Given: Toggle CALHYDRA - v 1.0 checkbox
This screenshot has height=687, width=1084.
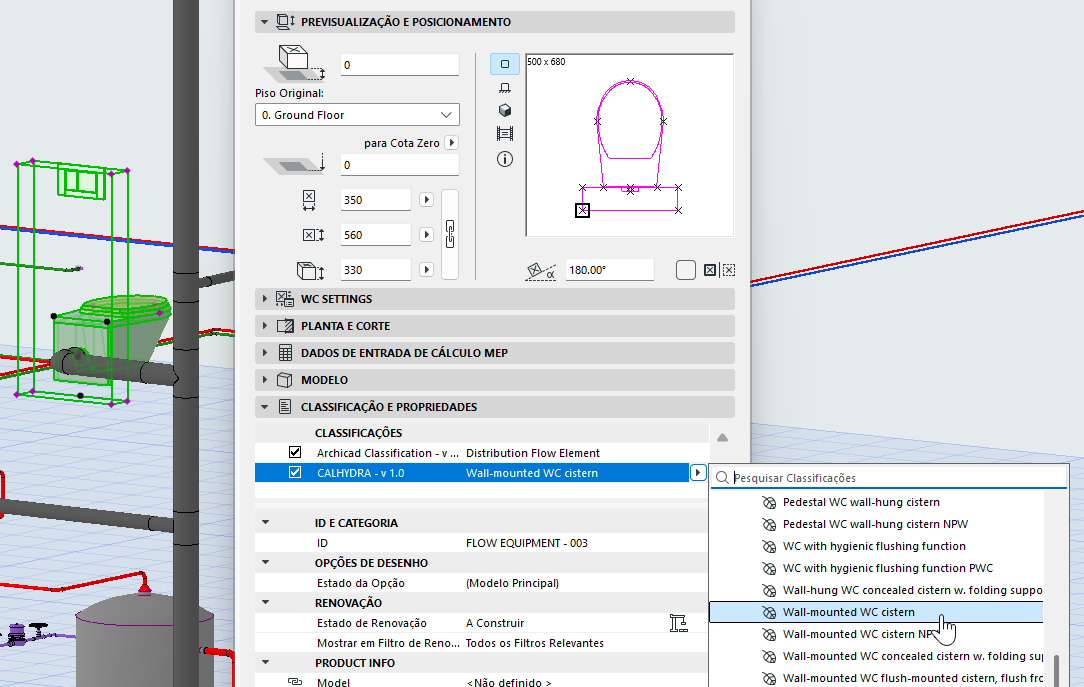Looking at the screenshot, I should pos(295,473).
